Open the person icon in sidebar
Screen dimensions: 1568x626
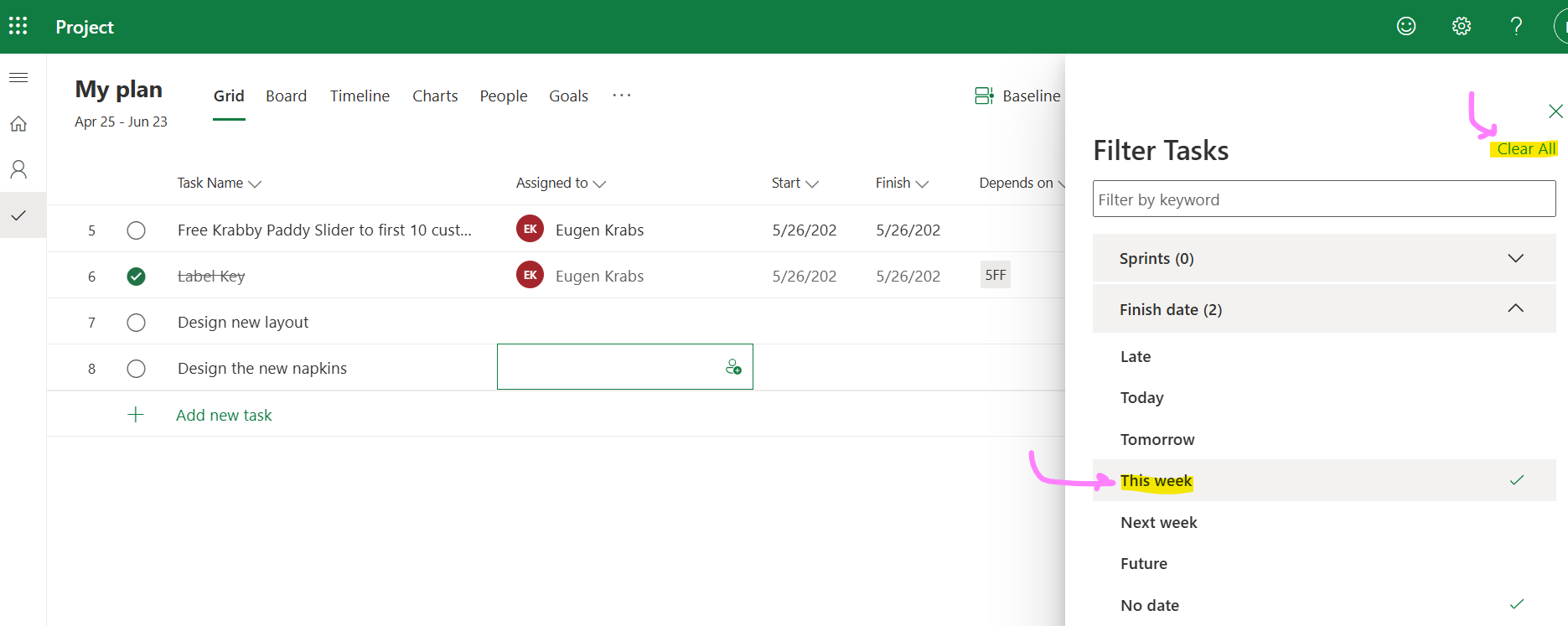point(18,170)
